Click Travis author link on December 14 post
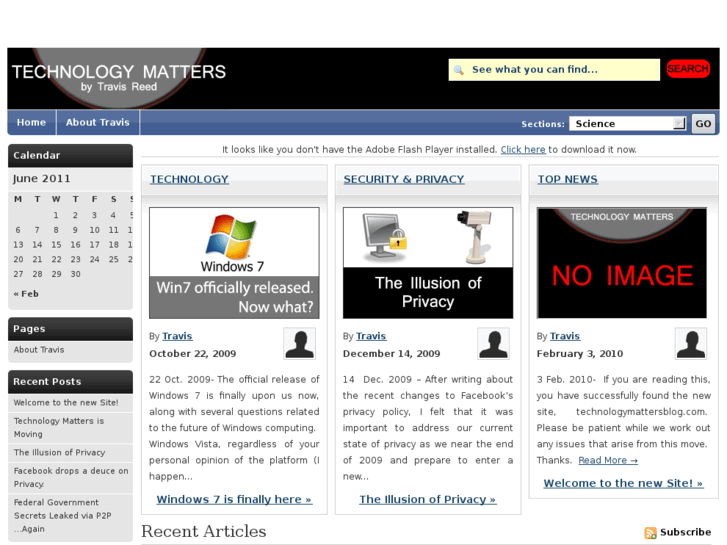Image resolution: width=727 pixels, height=545 pixels. click(371, 336)
